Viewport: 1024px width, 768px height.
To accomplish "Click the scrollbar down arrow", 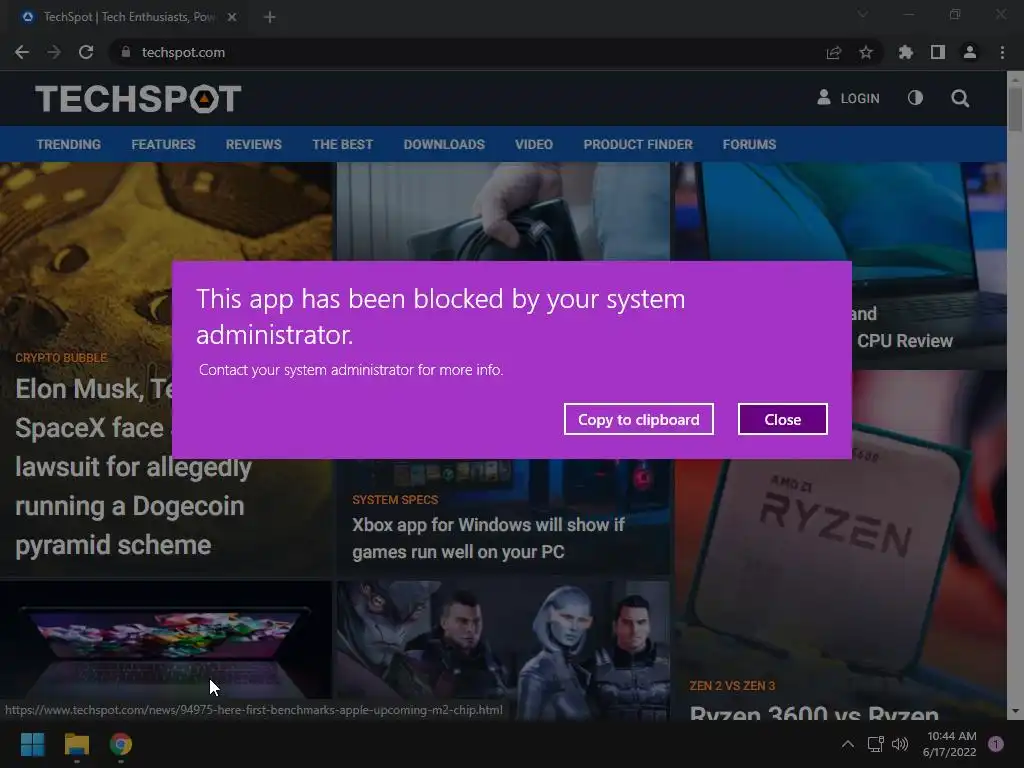I will [1015, 711].
